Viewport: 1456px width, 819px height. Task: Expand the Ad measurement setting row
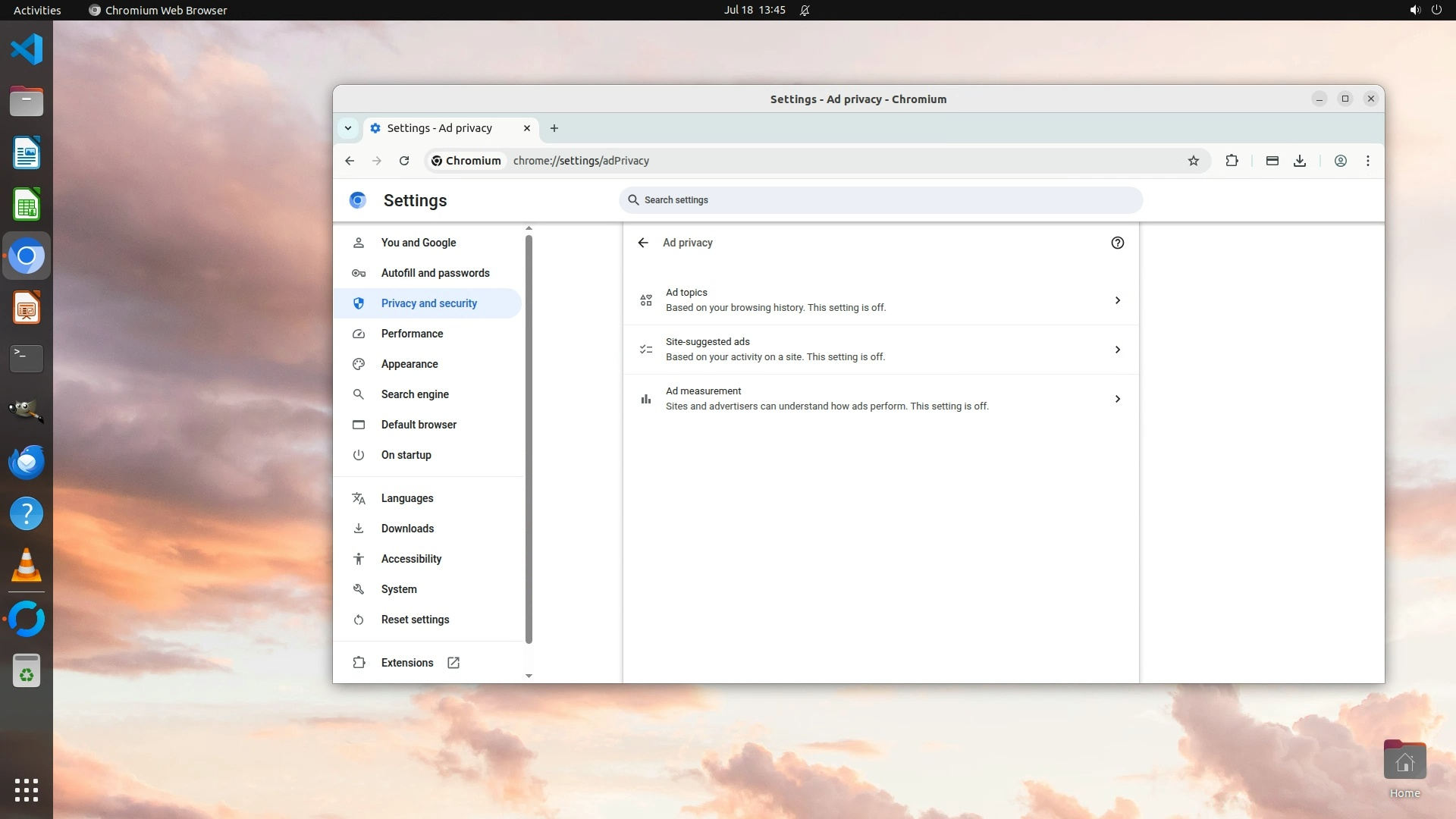(880, 399)
